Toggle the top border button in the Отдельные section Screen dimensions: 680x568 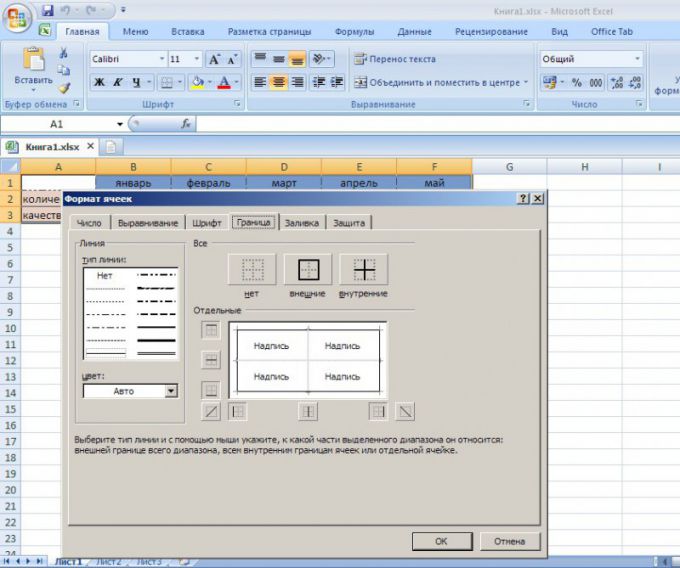[x=211, y=330]
